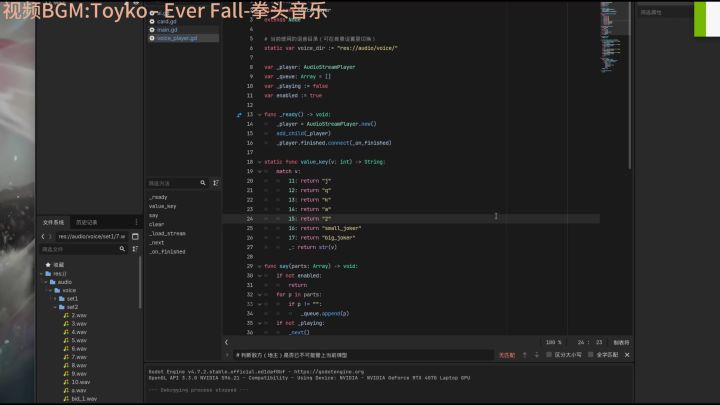Fold the say function at line 29
Image resolution: width=720 pixels, height=405 pixels.
coord(259,266)
